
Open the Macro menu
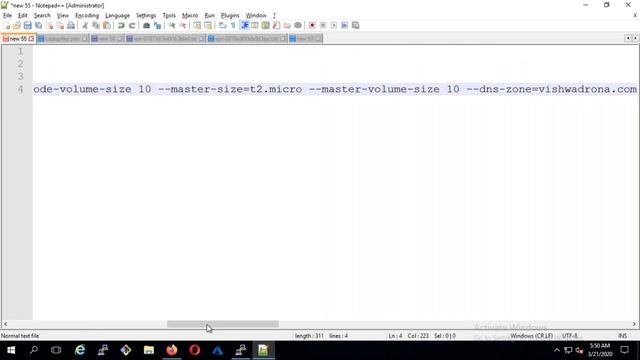tap(190, 16)
